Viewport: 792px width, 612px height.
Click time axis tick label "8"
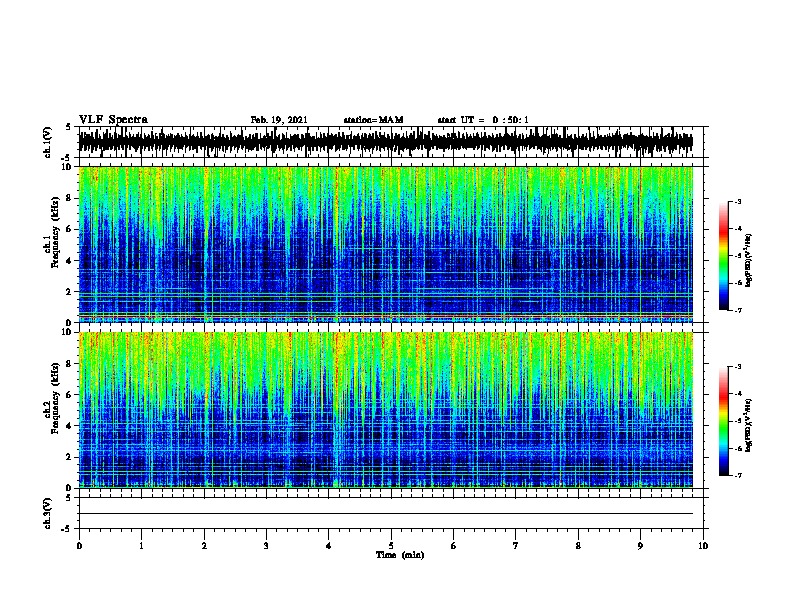[x=578, y=546]
